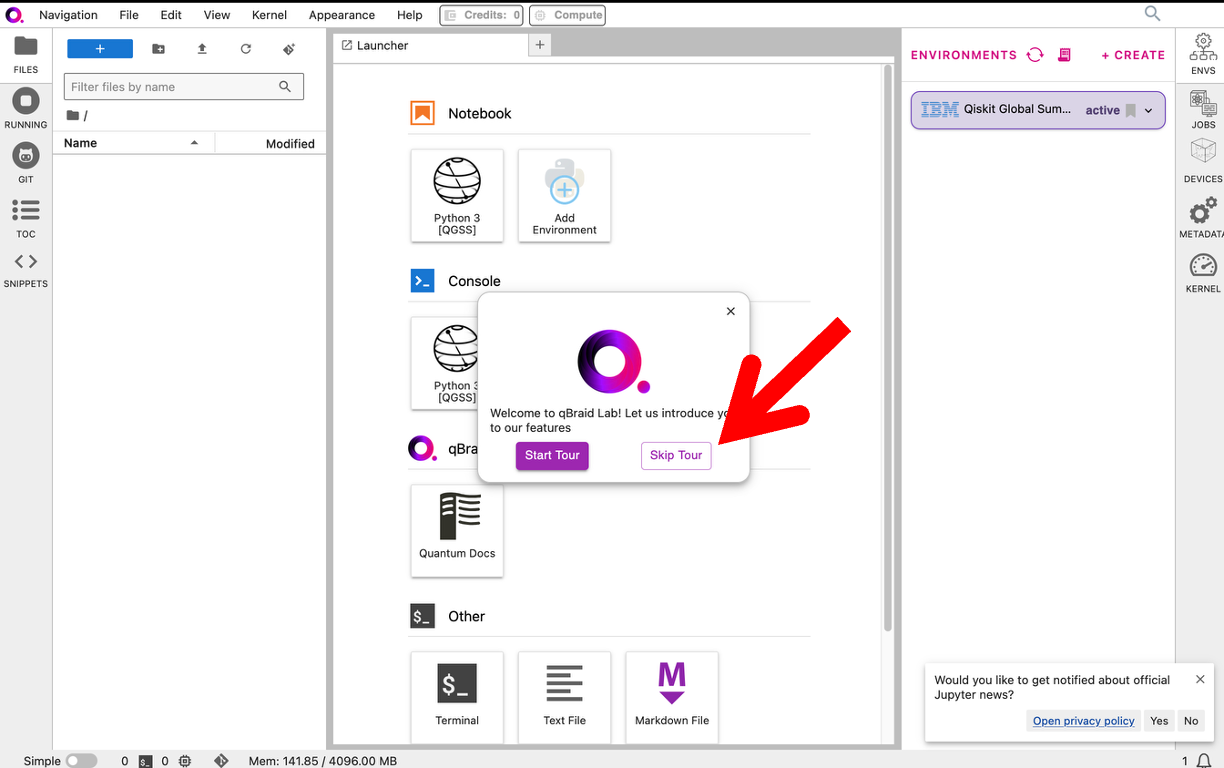1224x768 pixels.
Task: Open Quantum Docs launcher card
Action: [457, 530]
